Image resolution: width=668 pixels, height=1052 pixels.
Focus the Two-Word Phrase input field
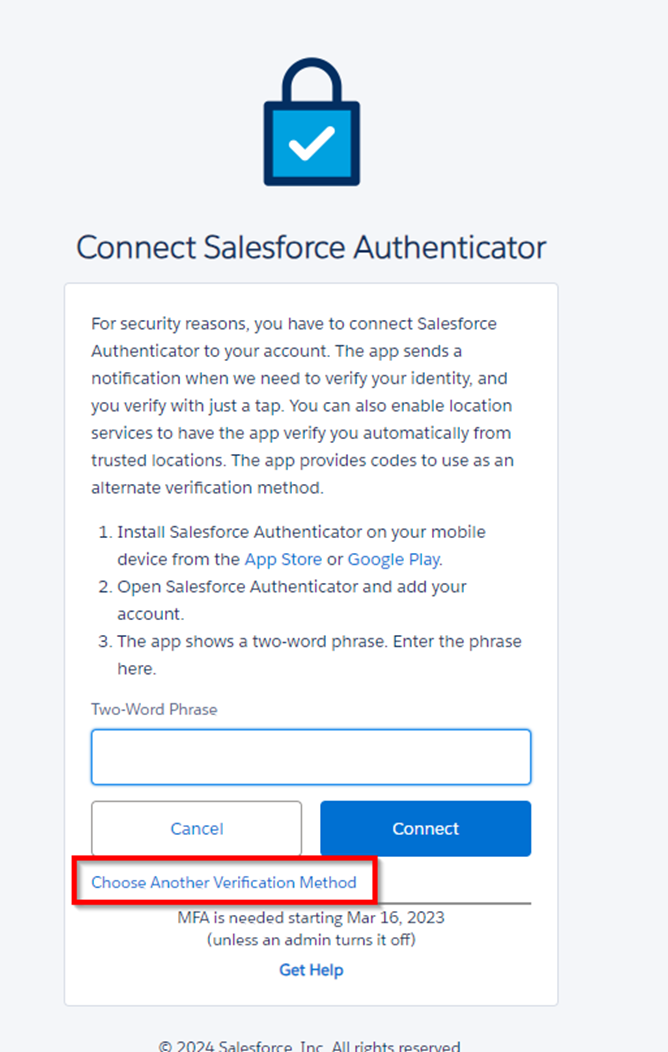click(311, 757)
